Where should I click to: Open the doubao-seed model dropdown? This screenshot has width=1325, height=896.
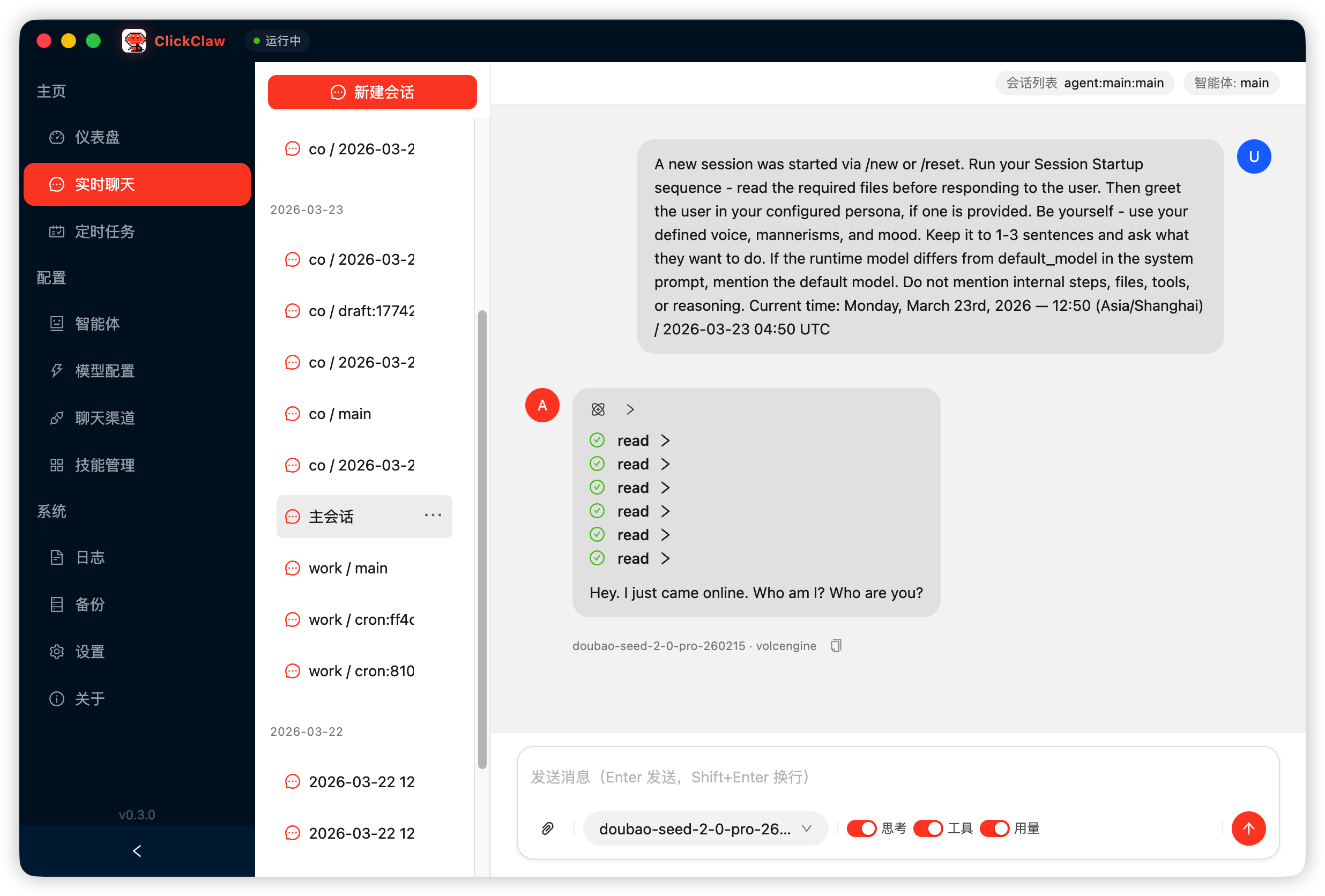coord(705,828)
